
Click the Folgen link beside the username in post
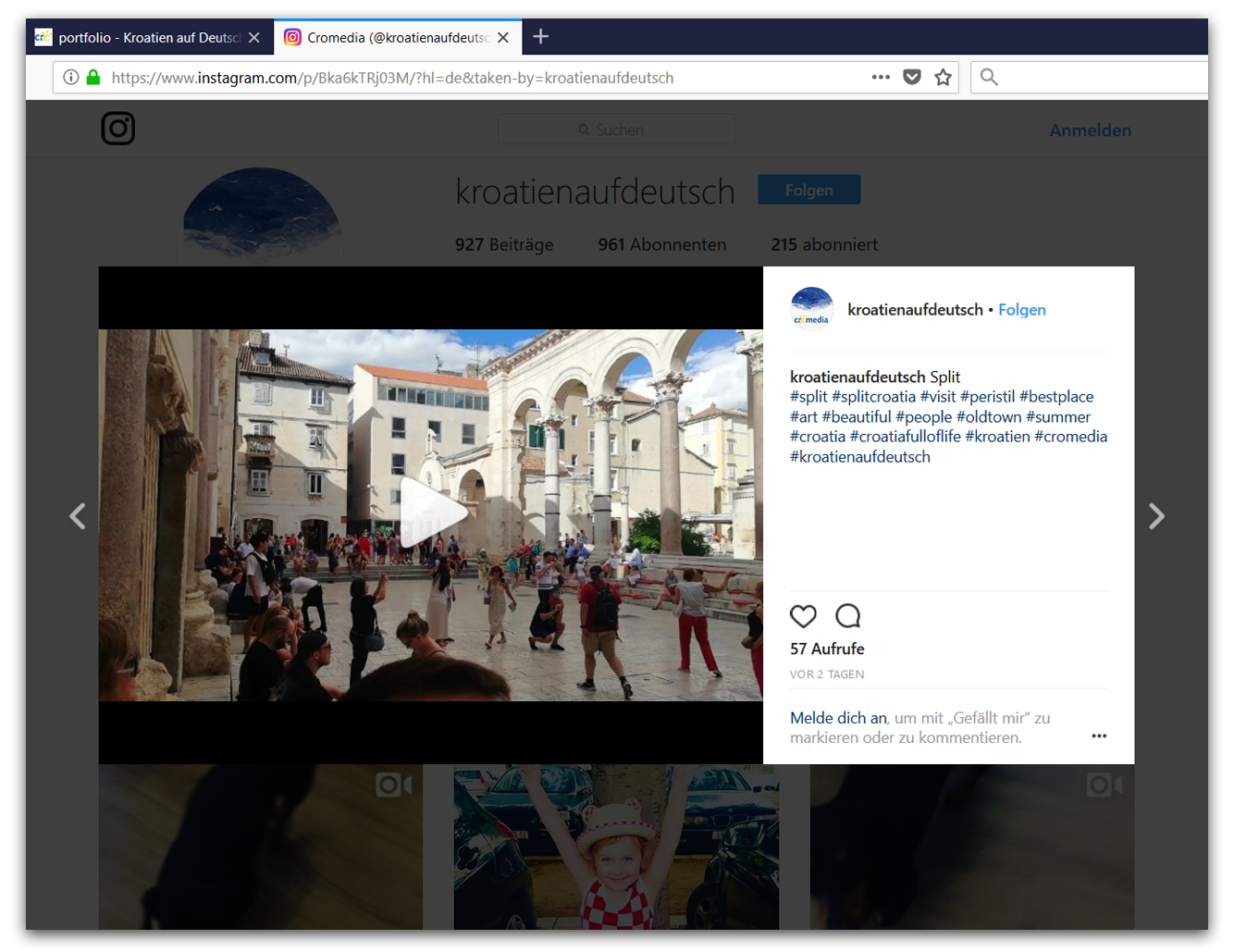tap(1022, 310)
